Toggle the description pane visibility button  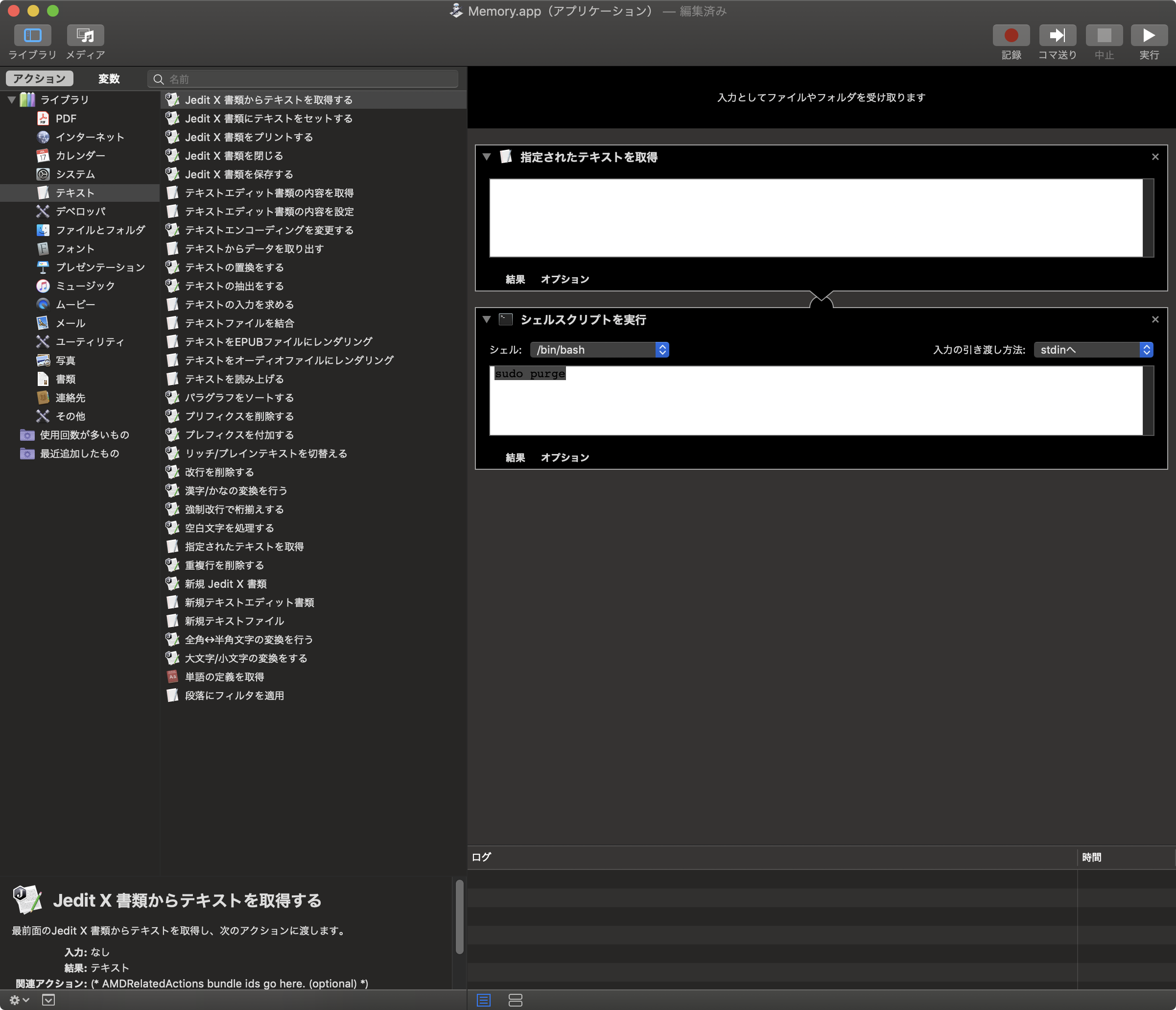pyautogui.click(x=49, y=1000)
